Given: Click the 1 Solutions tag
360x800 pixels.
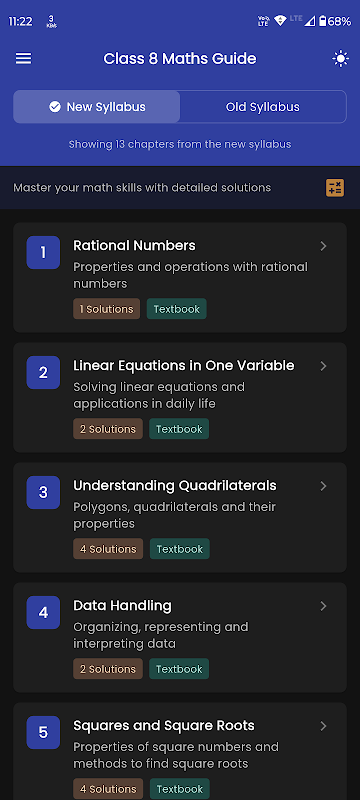Looking at the screenshot, I should (107, 309).
